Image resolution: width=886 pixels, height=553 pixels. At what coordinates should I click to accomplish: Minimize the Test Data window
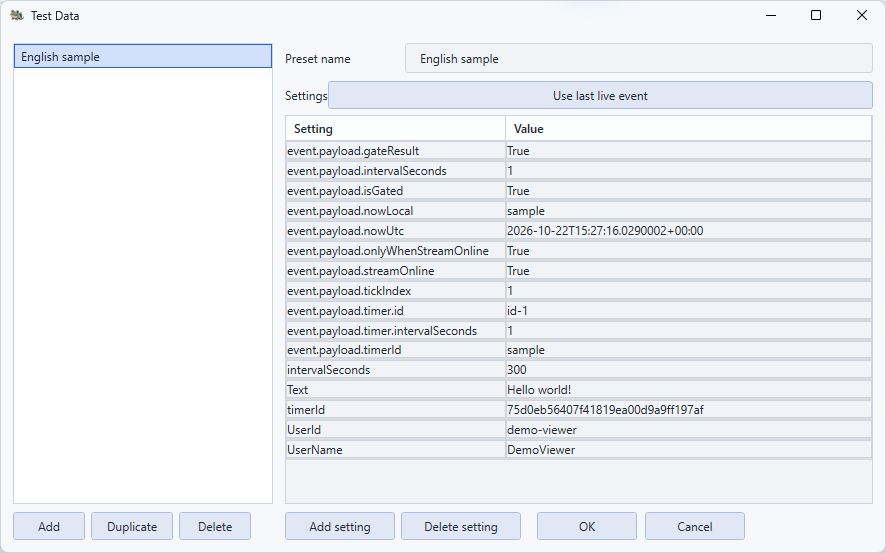(x=771, y=15)
